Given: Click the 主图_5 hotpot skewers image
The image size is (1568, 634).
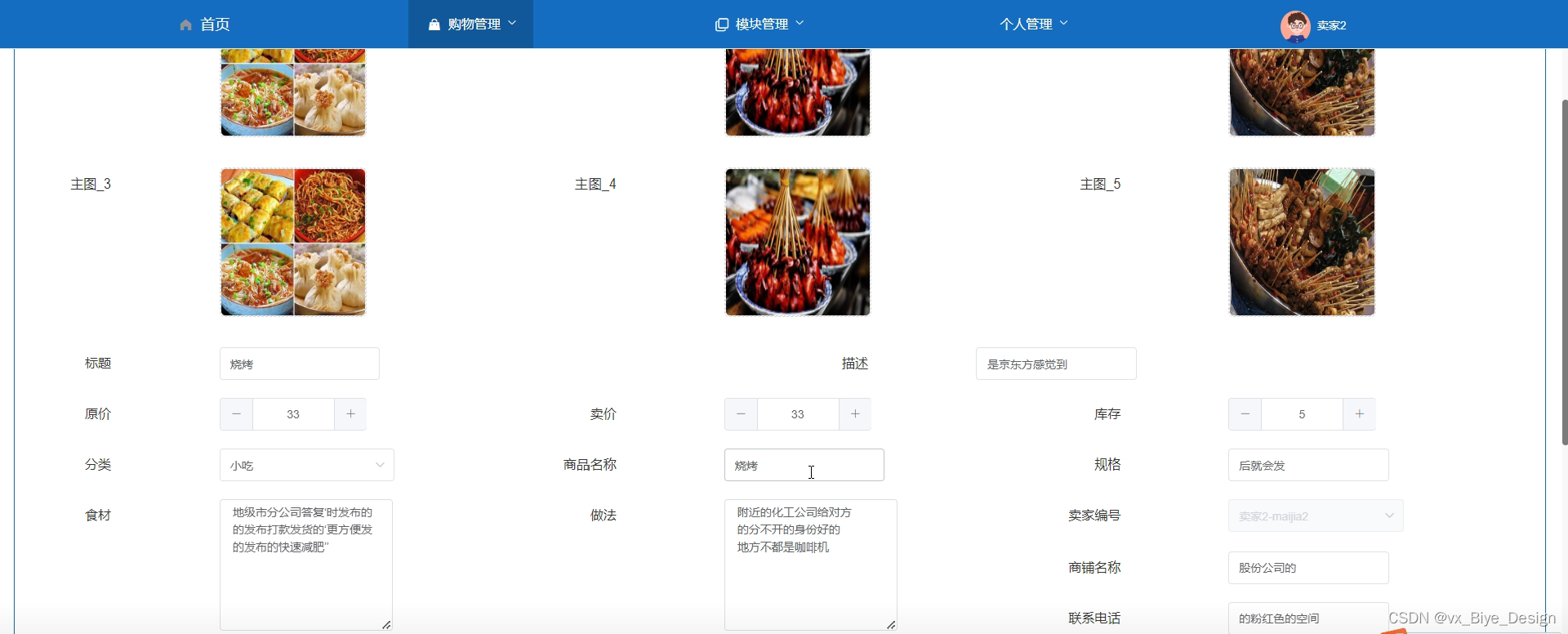Looking at the screenshot, I should pos(1302,242).
